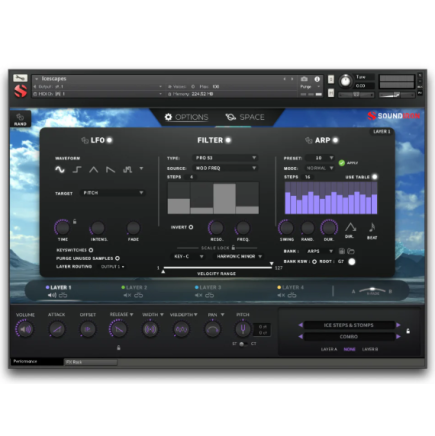Open the KEY-C scale key dropdown
This screenshot has width=435, height=436.
click(x=187, y=256)
